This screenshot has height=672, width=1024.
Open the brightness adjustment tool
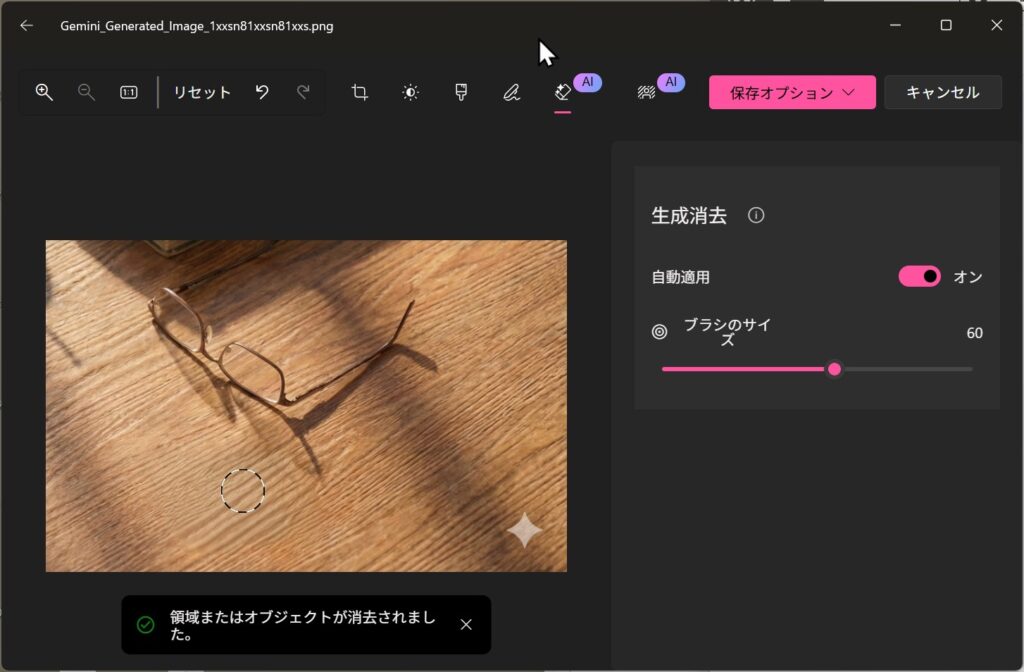click(x=410, y=92)
